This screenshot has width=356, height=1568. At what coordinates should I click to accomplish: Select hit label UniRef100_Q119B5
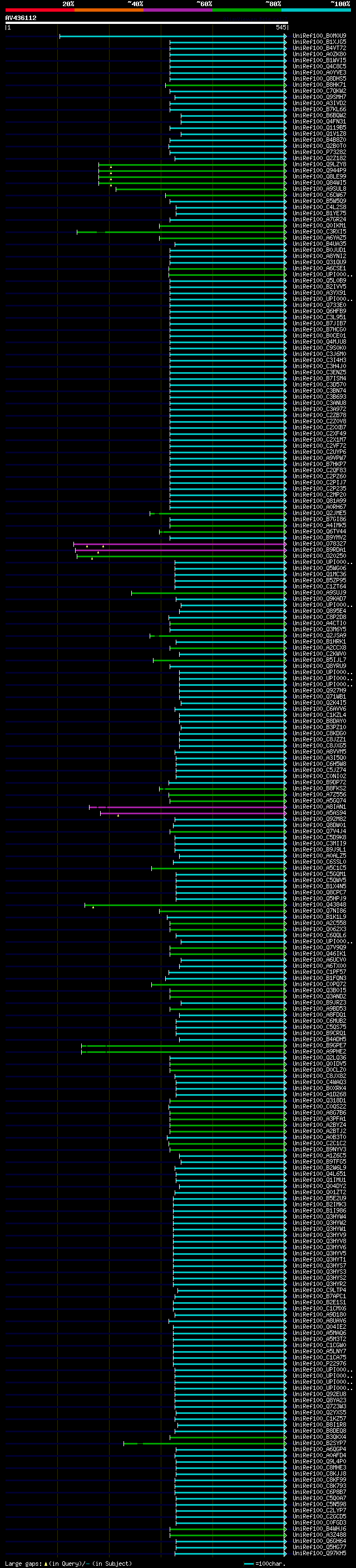pyautogui.click(x=319, y=128)
